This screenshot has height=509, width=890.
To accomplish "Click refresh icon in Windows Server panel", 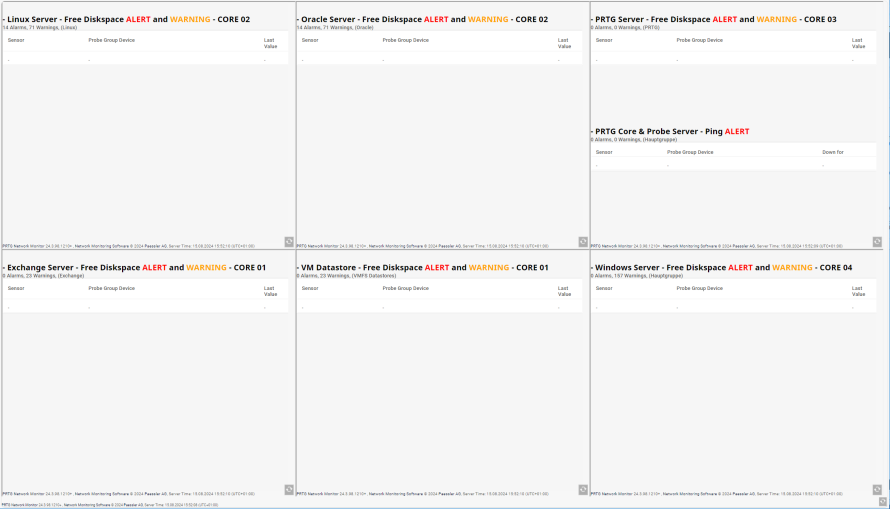I will tap(877, 489).
